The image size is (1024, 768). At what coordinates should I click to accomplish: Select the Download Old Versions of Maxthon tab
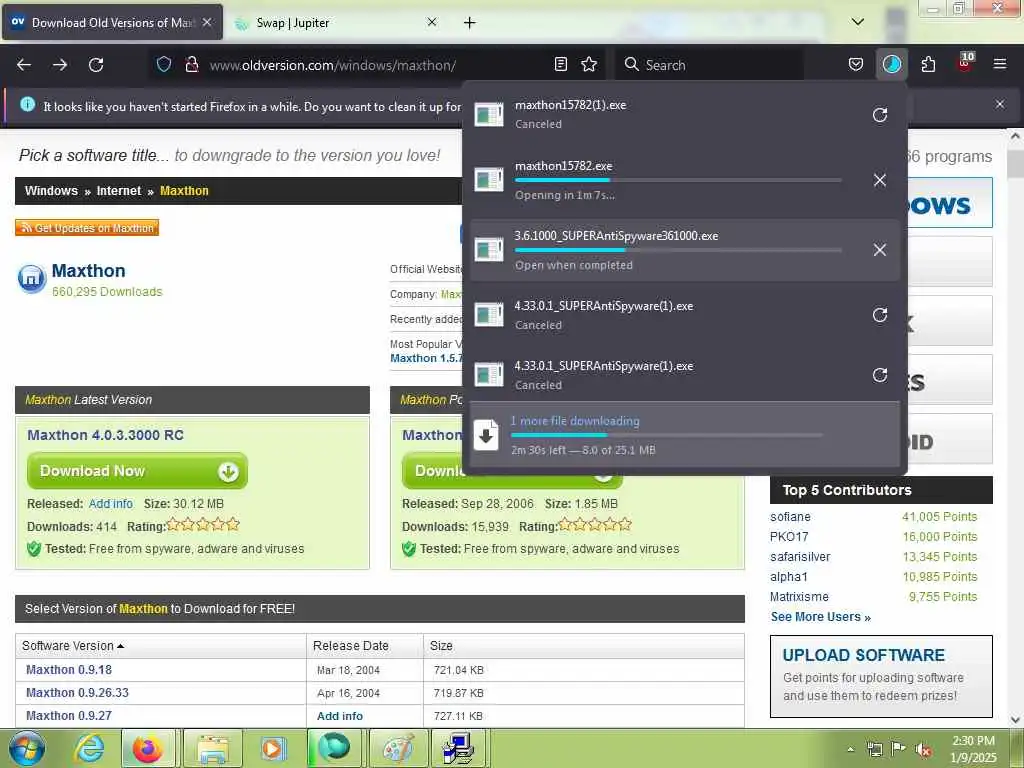coord(112,23)
